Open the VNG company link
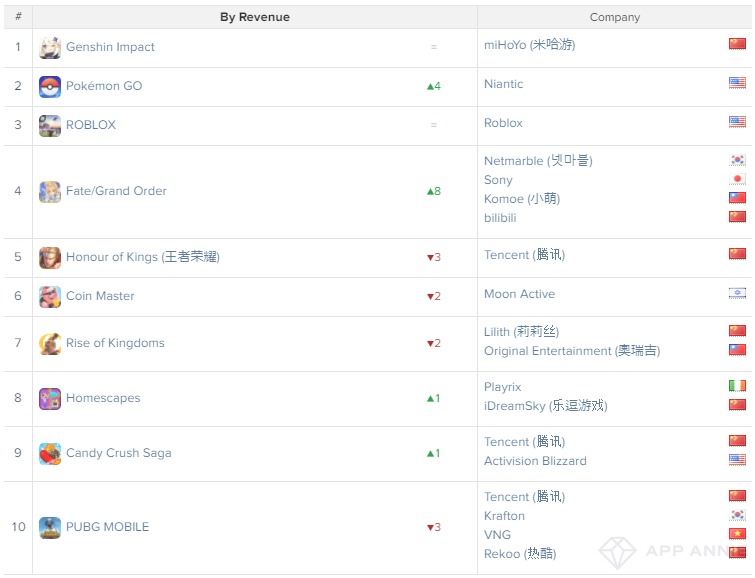Viewport: 755px width, 578px height. (497, 535)
